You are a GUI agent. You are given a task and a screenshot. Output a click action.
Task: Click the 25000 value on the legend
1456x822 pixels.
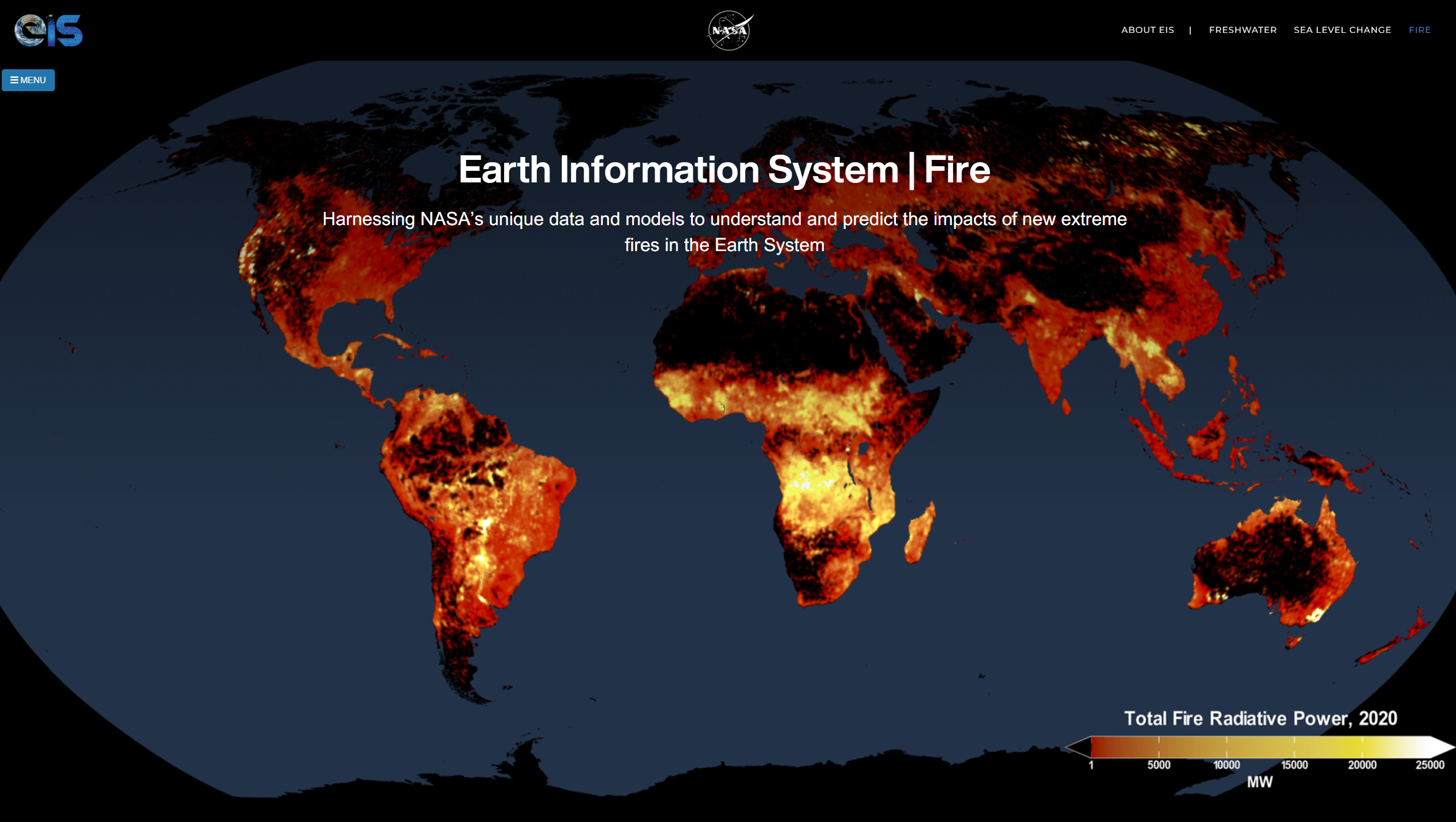(1429, 765)
